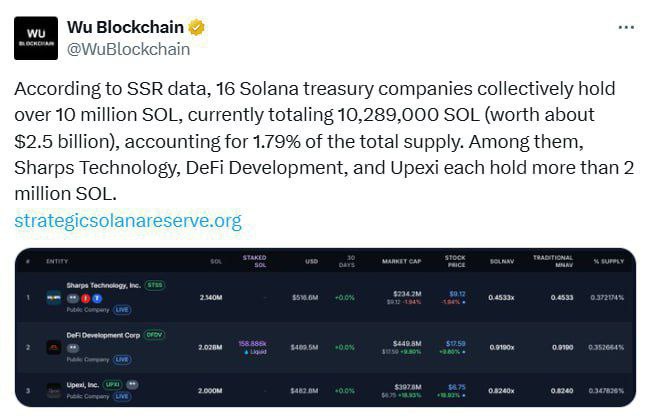Click the red circular icon under Sharps Technology

[x=86, y=298]
